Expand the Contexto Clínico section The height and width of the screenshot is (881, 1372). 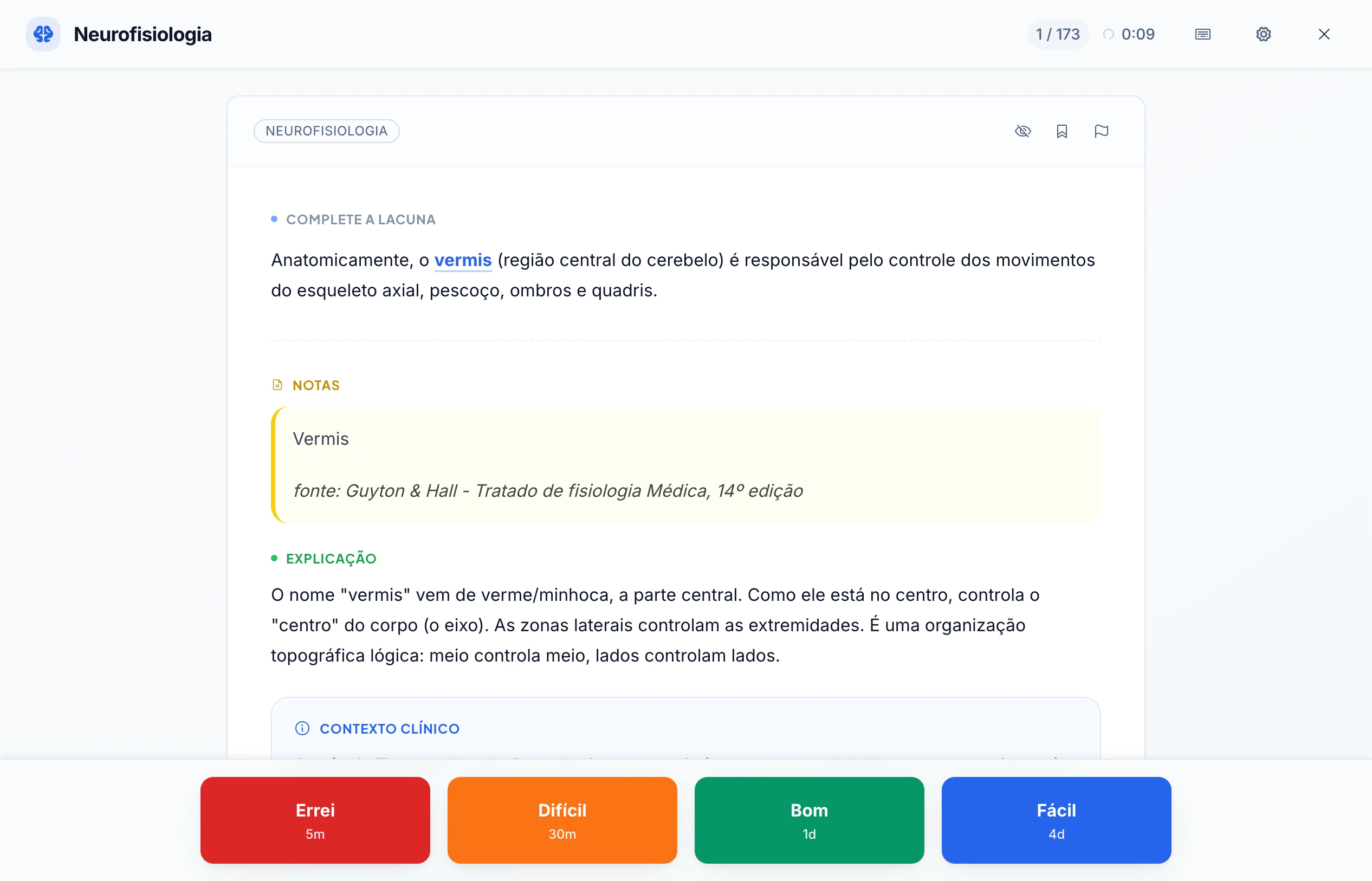390,729
